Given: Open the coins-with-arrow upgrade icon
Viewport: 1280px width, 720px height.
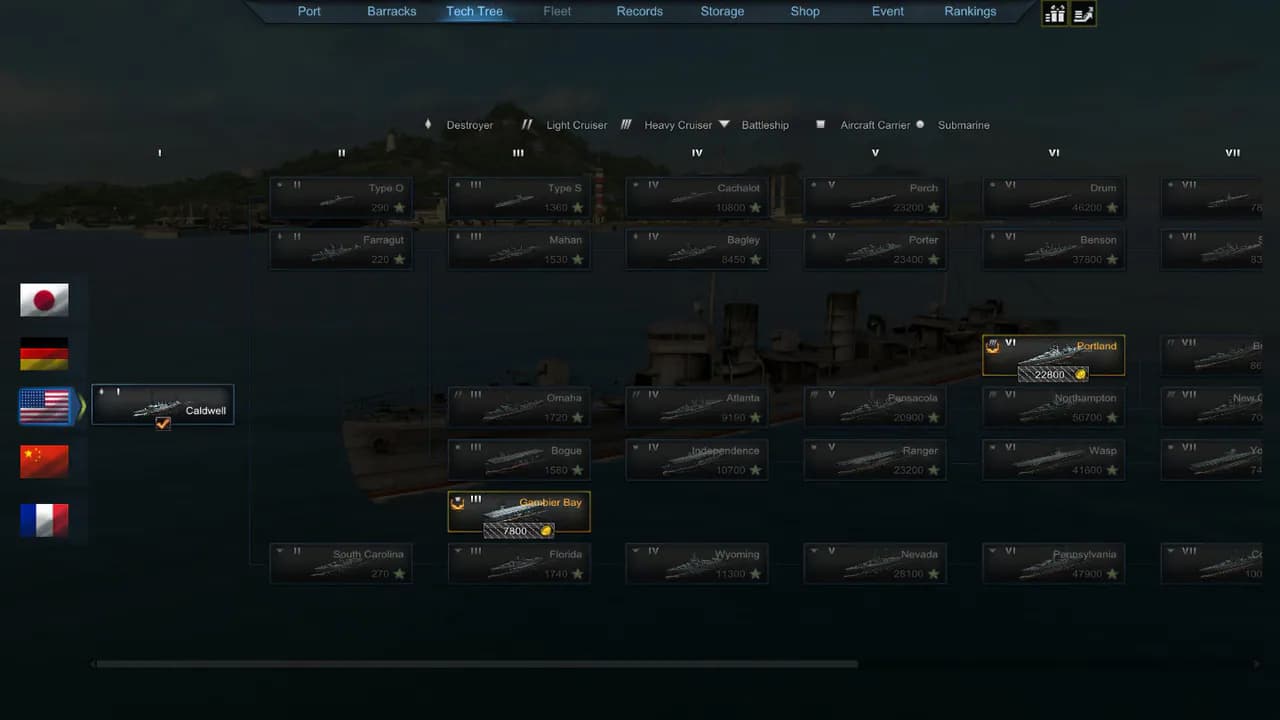Looking at the screenshot, I should 1083,13.
